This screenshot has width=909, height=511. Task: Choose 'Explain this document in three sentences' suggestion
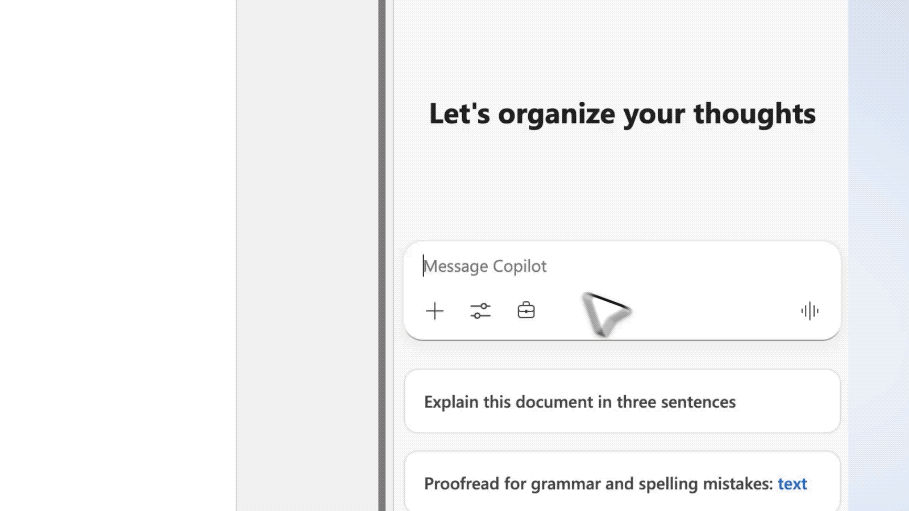pyautogui.click(x=622, y=401)
